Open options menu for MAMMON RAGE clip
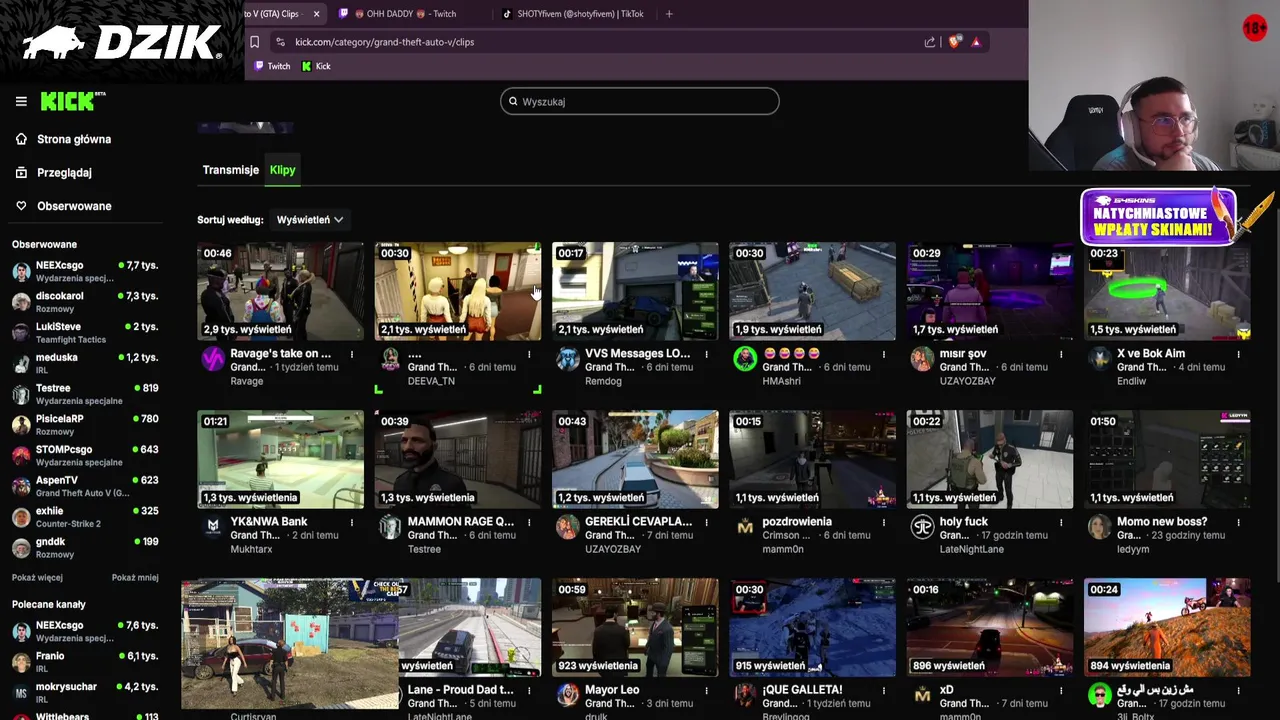Image resolution: width=1280 pixels, height=720 pixels. (529, 522)
